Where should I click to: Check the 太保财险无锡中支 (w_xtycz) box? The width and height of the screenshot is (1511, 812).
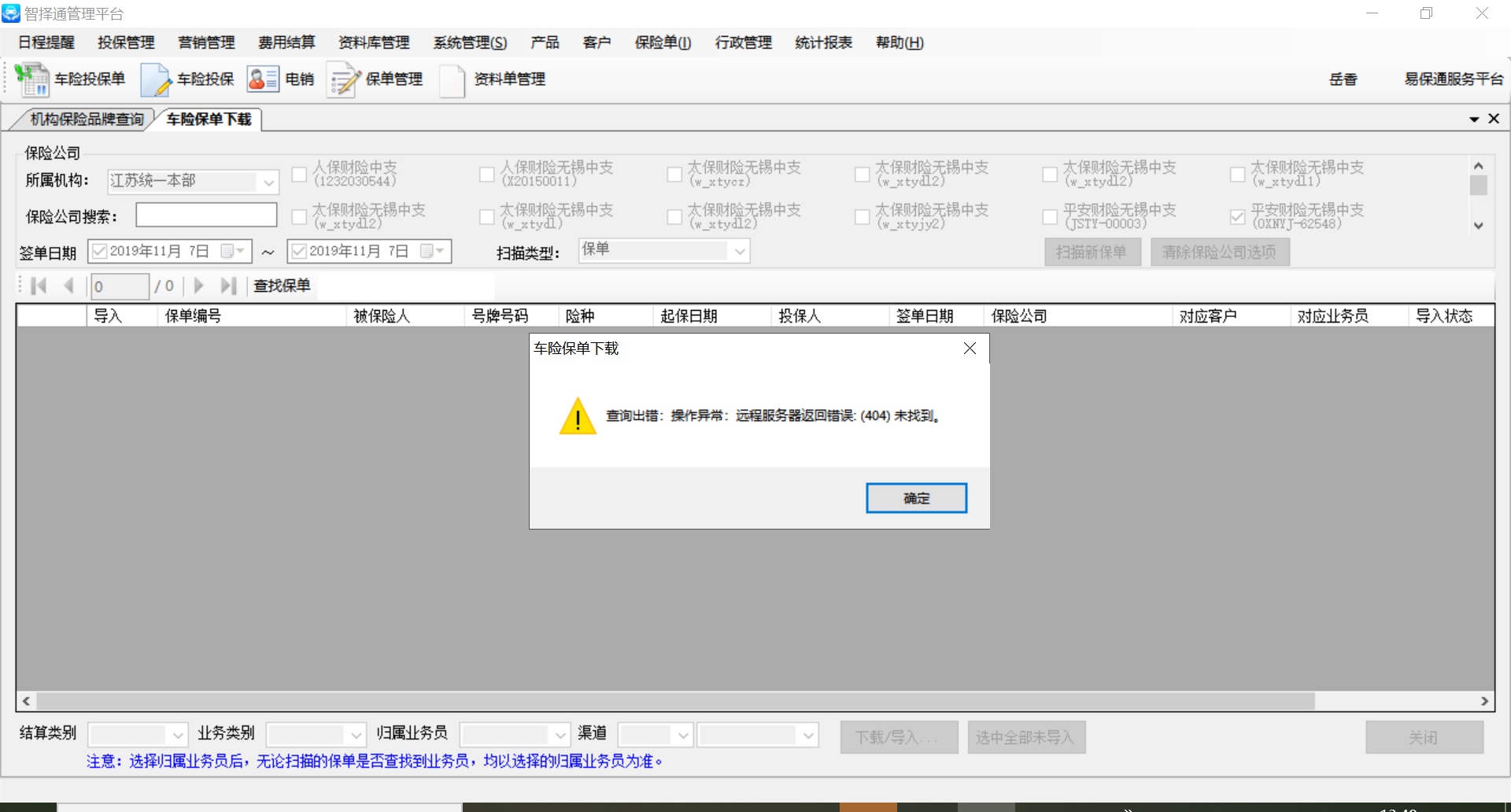(674, 175)
